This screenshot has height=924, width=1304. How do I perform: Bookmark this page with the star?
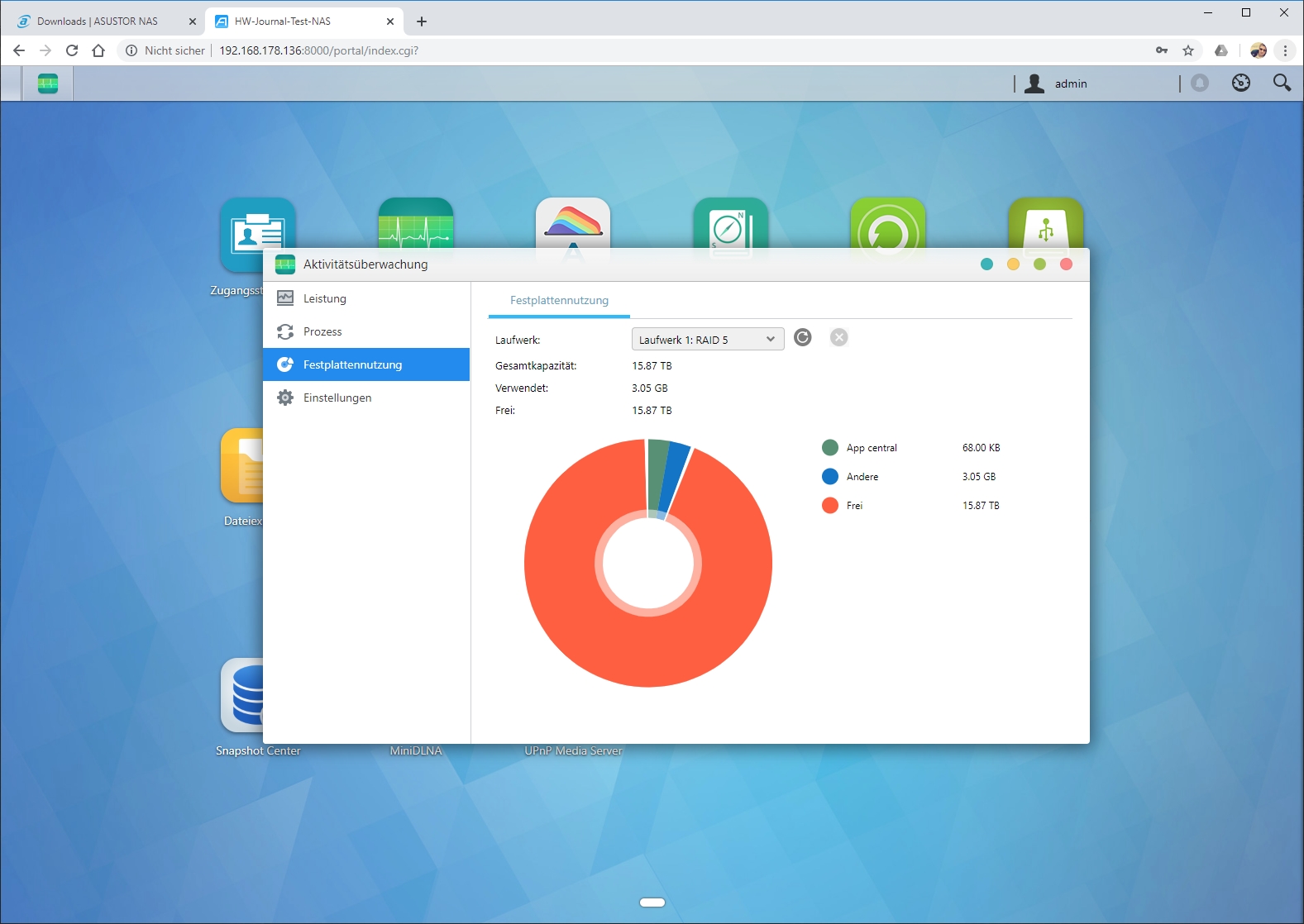point(1188,50)
